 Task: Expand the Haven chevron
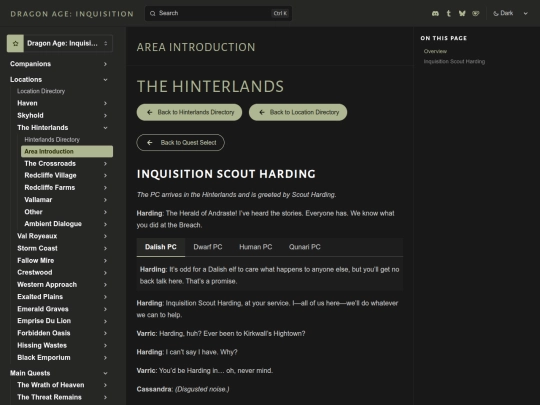click(x=105, y=103)
